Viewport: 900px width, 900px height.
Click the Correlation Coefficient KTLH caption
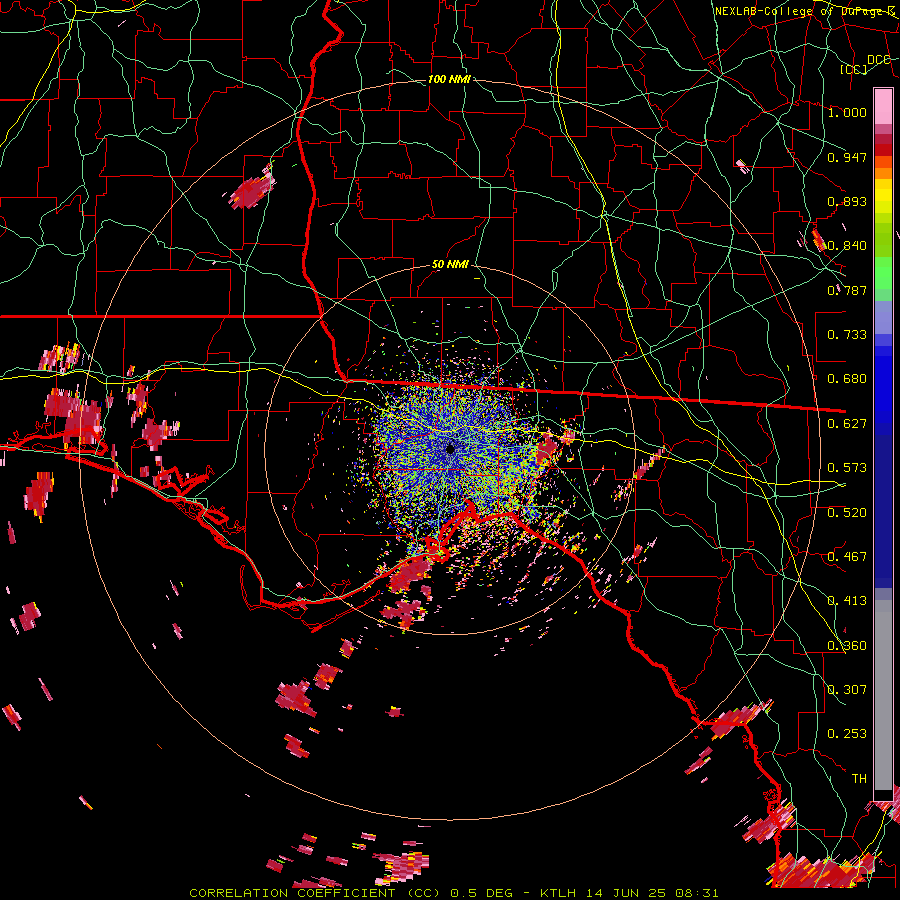click(x=453, y=893)
